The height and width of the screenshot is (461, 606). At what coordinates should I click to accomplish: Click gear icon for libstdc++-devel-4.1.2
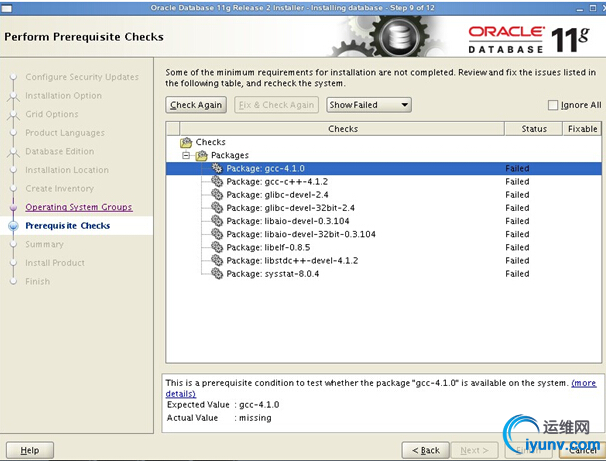tap(217, 260)
